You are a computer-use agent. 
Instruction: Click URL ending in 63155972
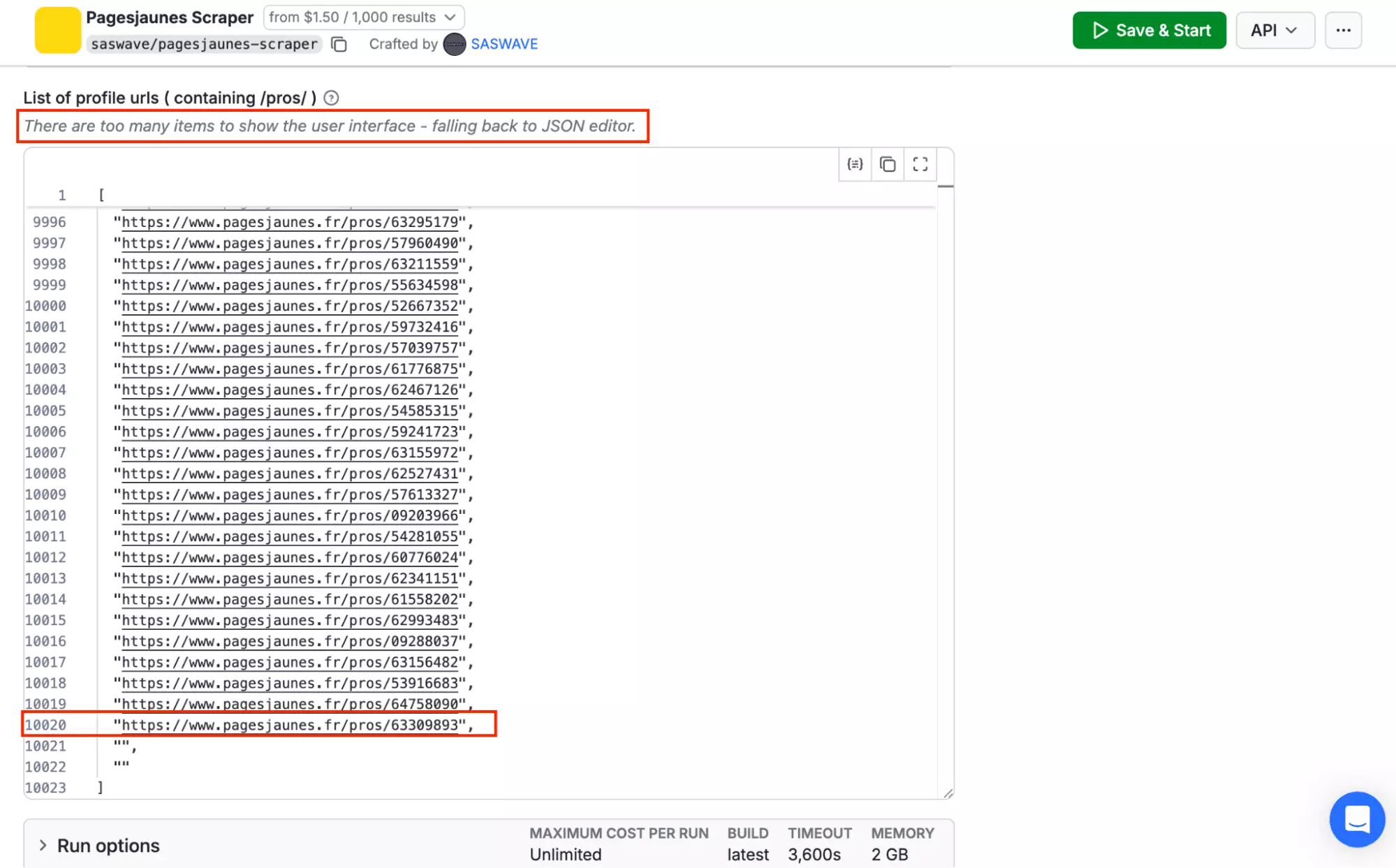[x=291, y=453]
